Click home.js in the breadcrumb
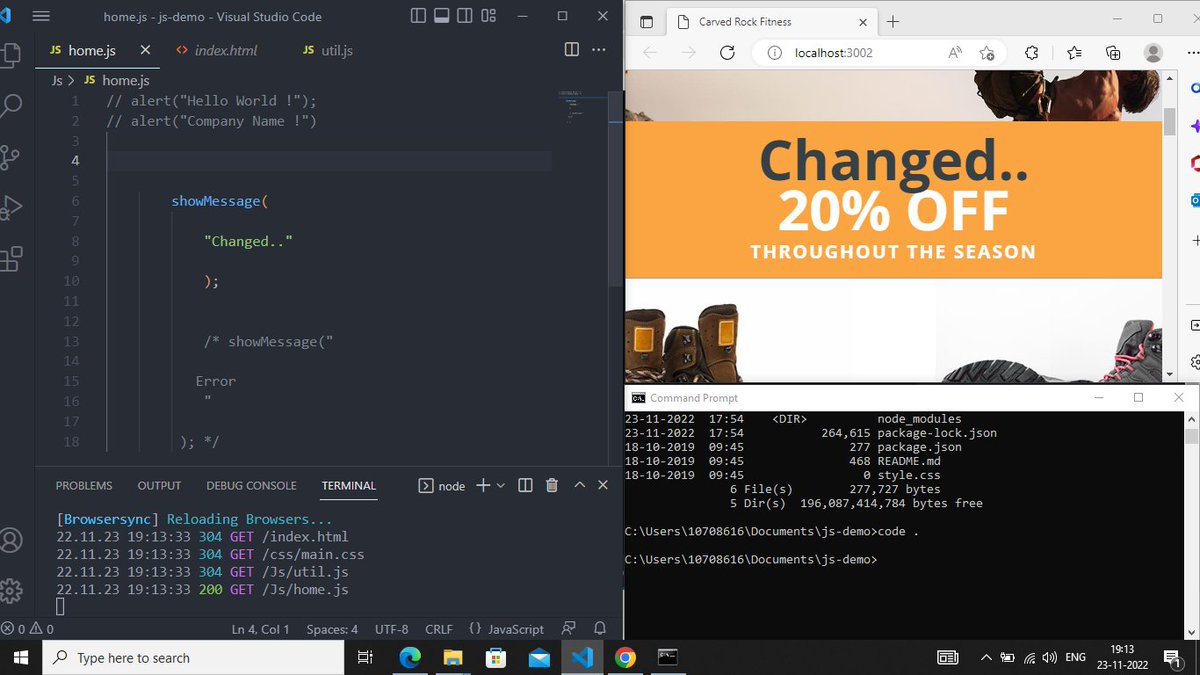 point(117,80)
